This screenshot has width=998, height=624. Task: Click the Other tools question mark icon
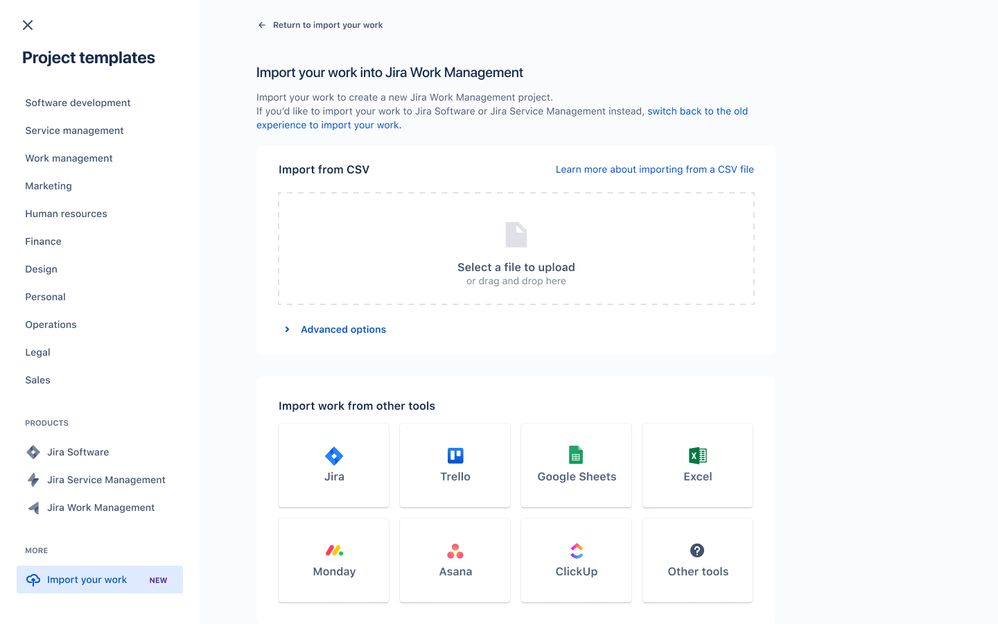(697, 550)
